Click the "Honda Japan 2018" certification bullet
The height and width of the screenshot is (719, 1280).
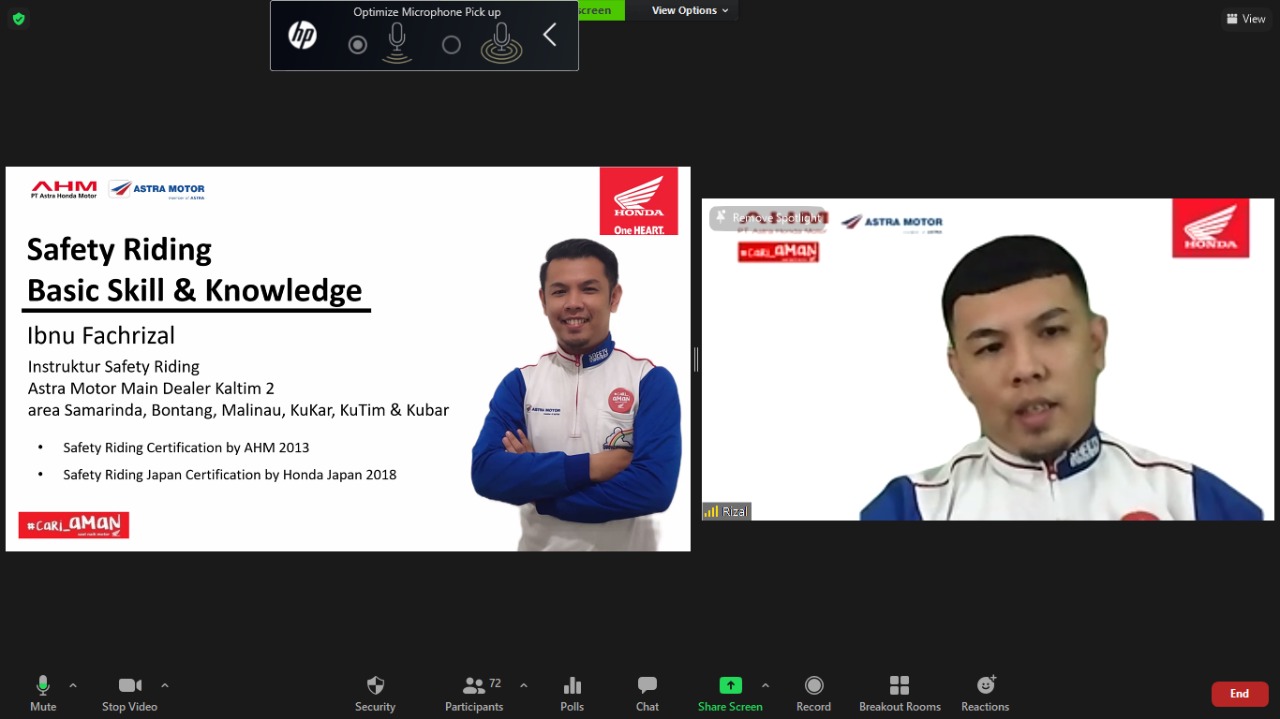(x=230, y=474)
